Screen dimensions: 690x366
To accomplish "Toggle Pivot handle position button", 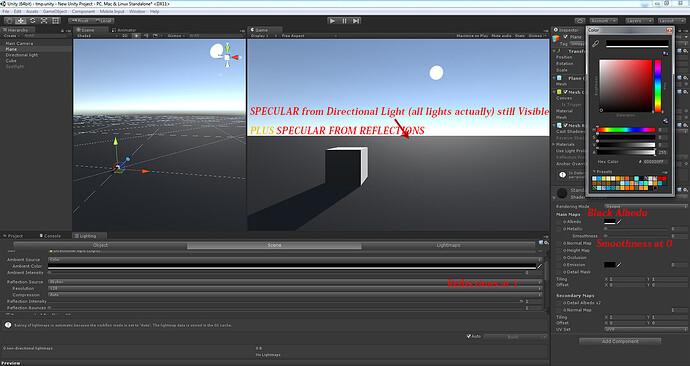I will tap(80, 21).
